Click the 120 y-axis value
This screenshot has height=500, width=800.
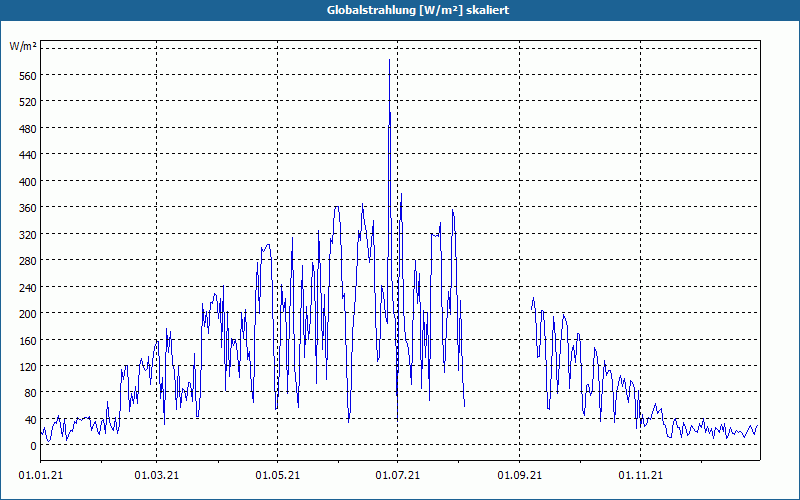click(x=28, y=367)
